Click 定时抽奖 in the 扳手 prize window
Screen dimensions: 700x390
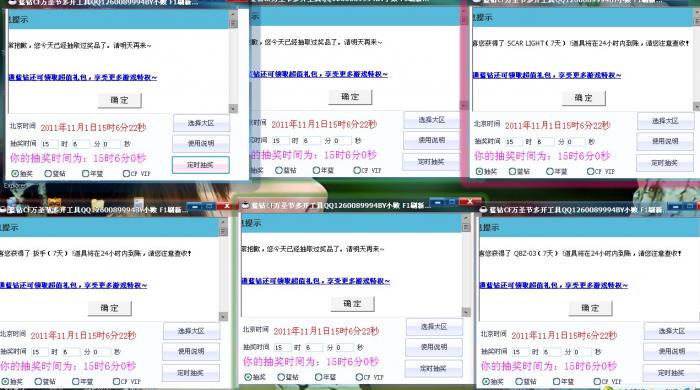pyautogui.click(x=191, y=373)
